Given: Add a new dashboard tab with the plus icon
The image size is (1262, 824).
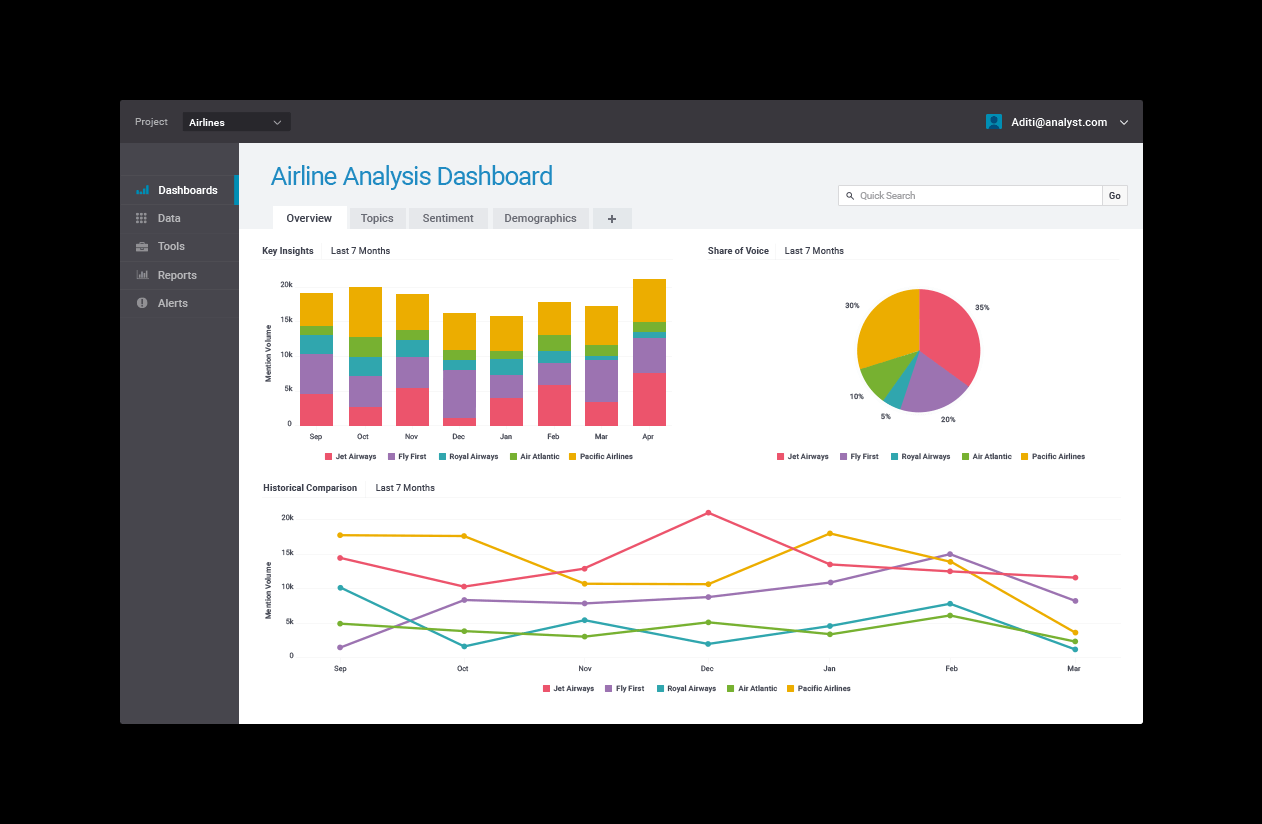Looking at the screenshot, I should [612, 218].
